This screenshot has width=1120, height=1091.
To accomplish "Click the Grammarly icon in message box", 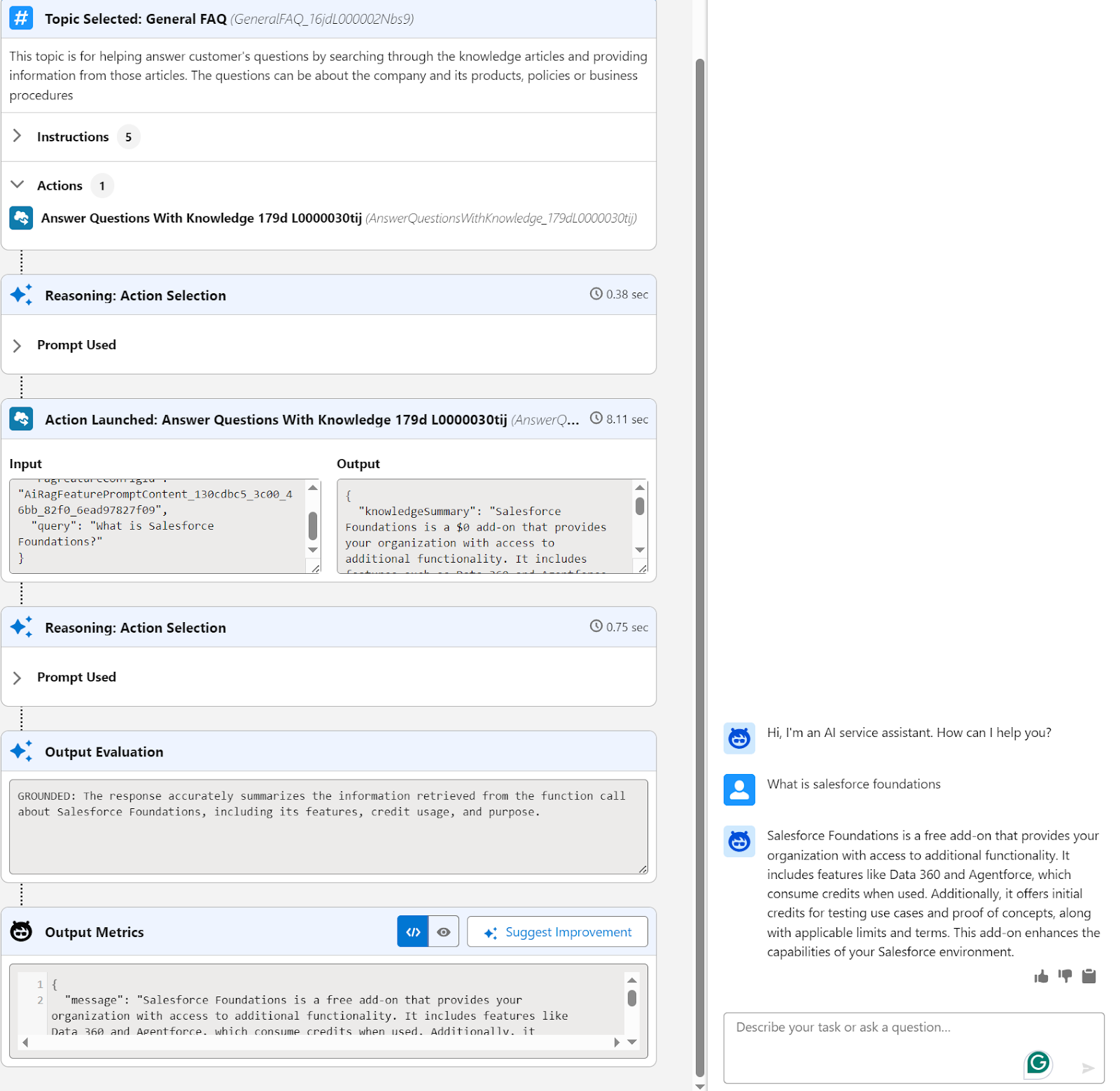I will coord(1037,1063).
